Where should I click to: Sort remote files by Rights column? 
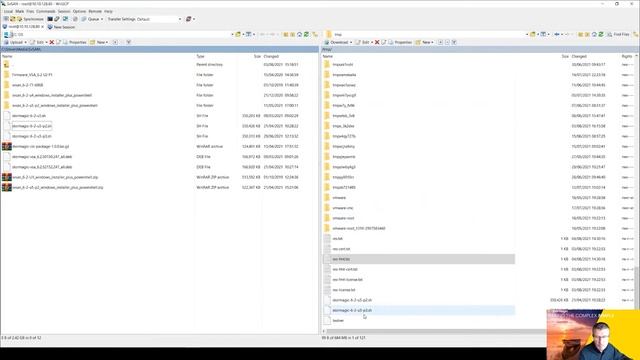627,56
